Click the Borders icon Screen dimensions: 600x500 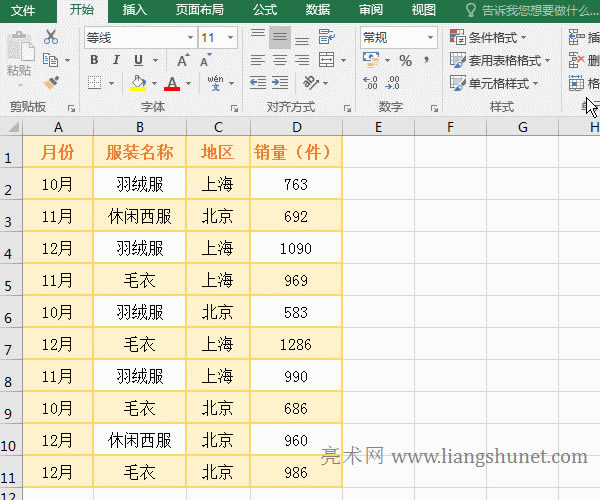(x=94, y=84)
